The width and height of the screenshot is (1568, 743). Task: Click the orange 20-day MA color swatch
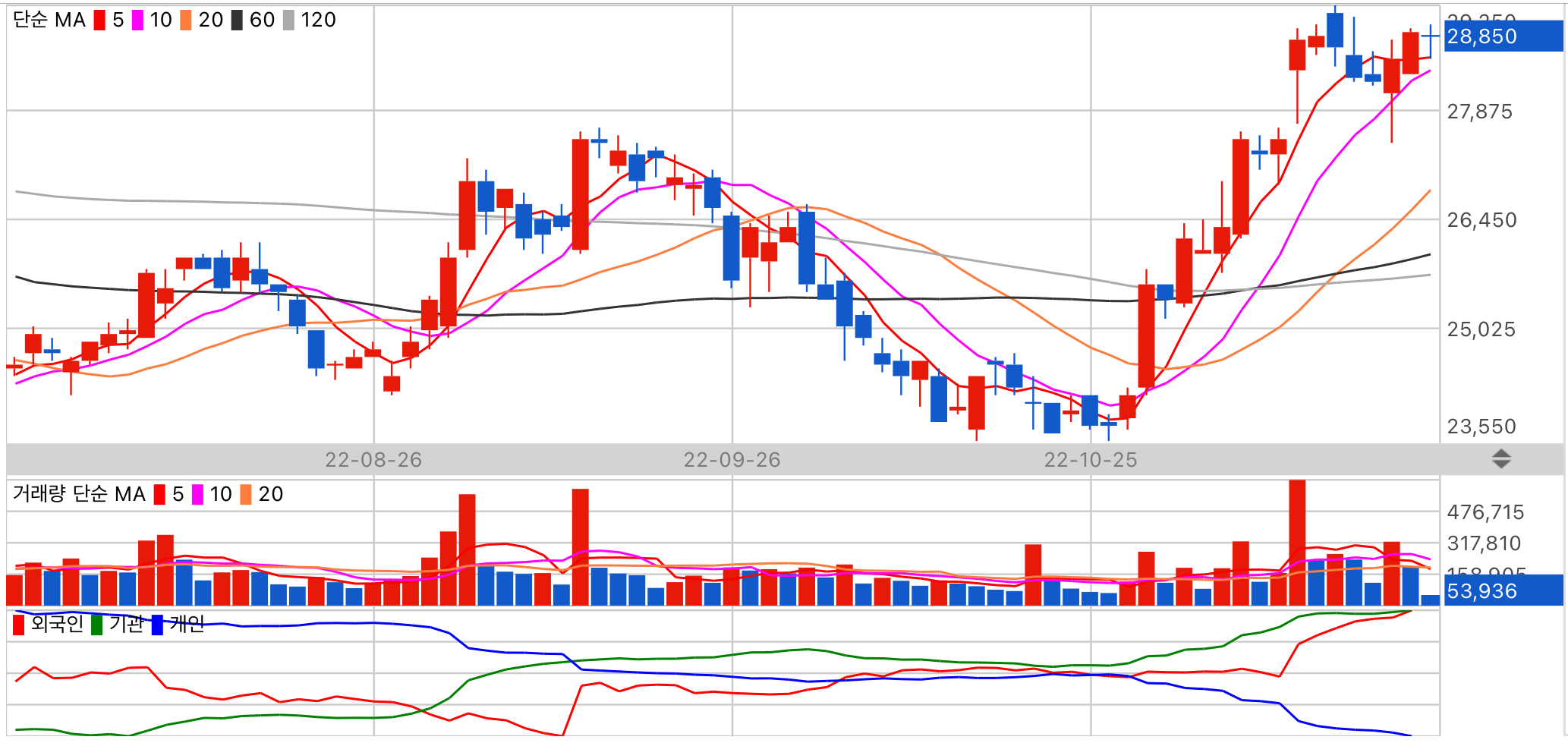[186, 20]
